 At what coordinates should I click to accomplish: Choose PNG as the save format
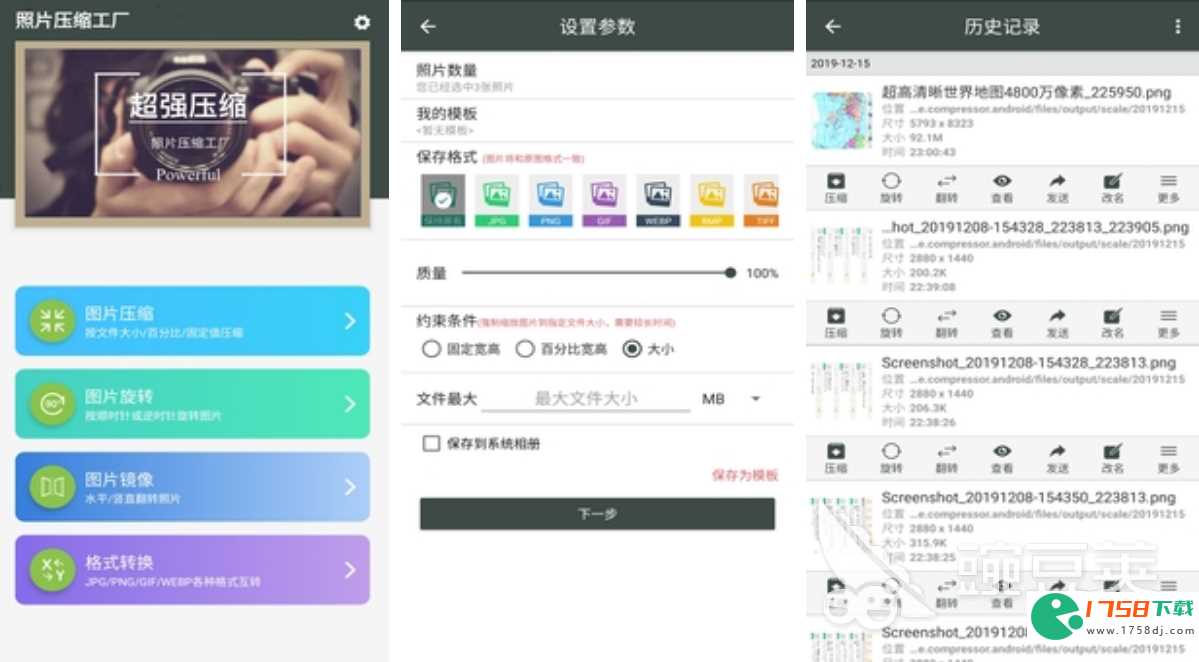[x=551, y=200]
